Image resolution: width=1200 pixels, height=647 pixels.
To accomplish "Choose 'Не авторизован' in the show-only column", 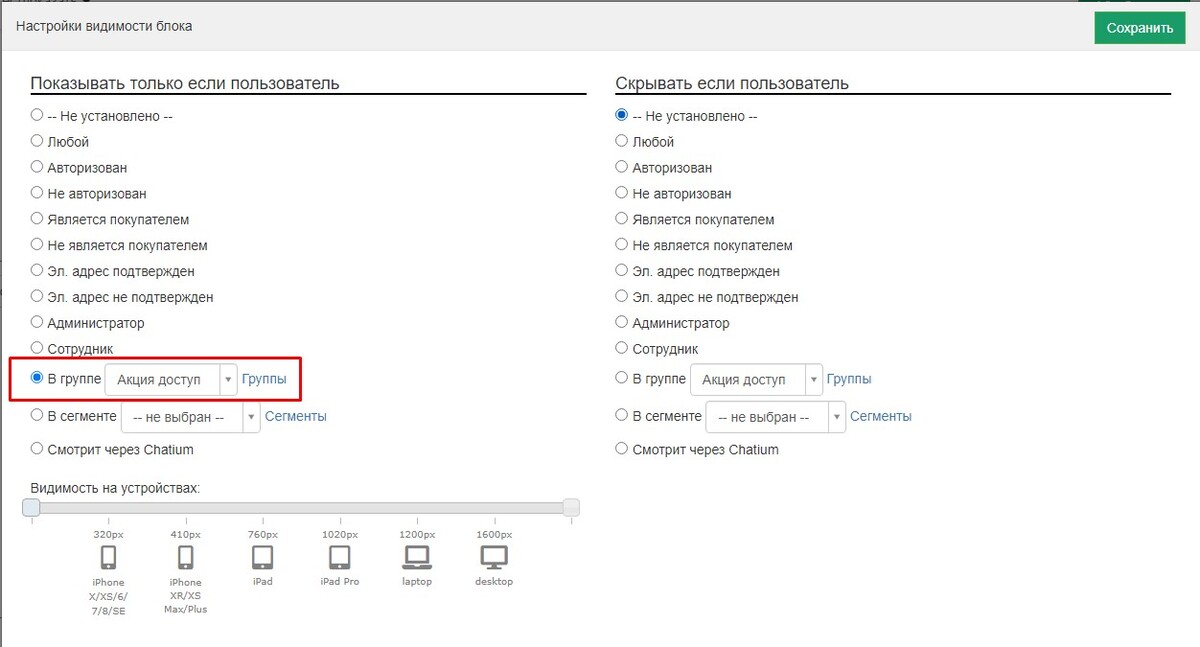I will click(37, 193).
